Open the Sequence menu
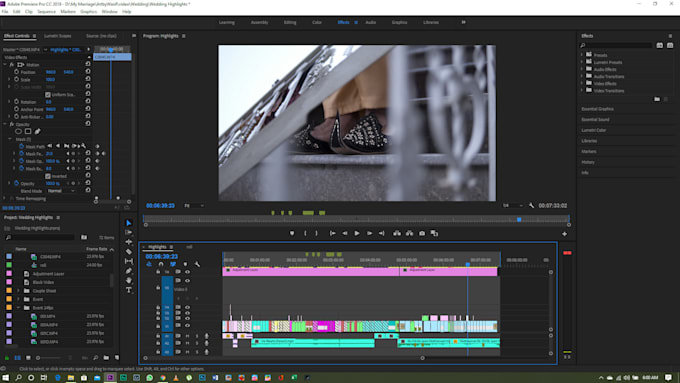This screenshot has height=383, width=680. pyautogui.click(x=46, y=12)
